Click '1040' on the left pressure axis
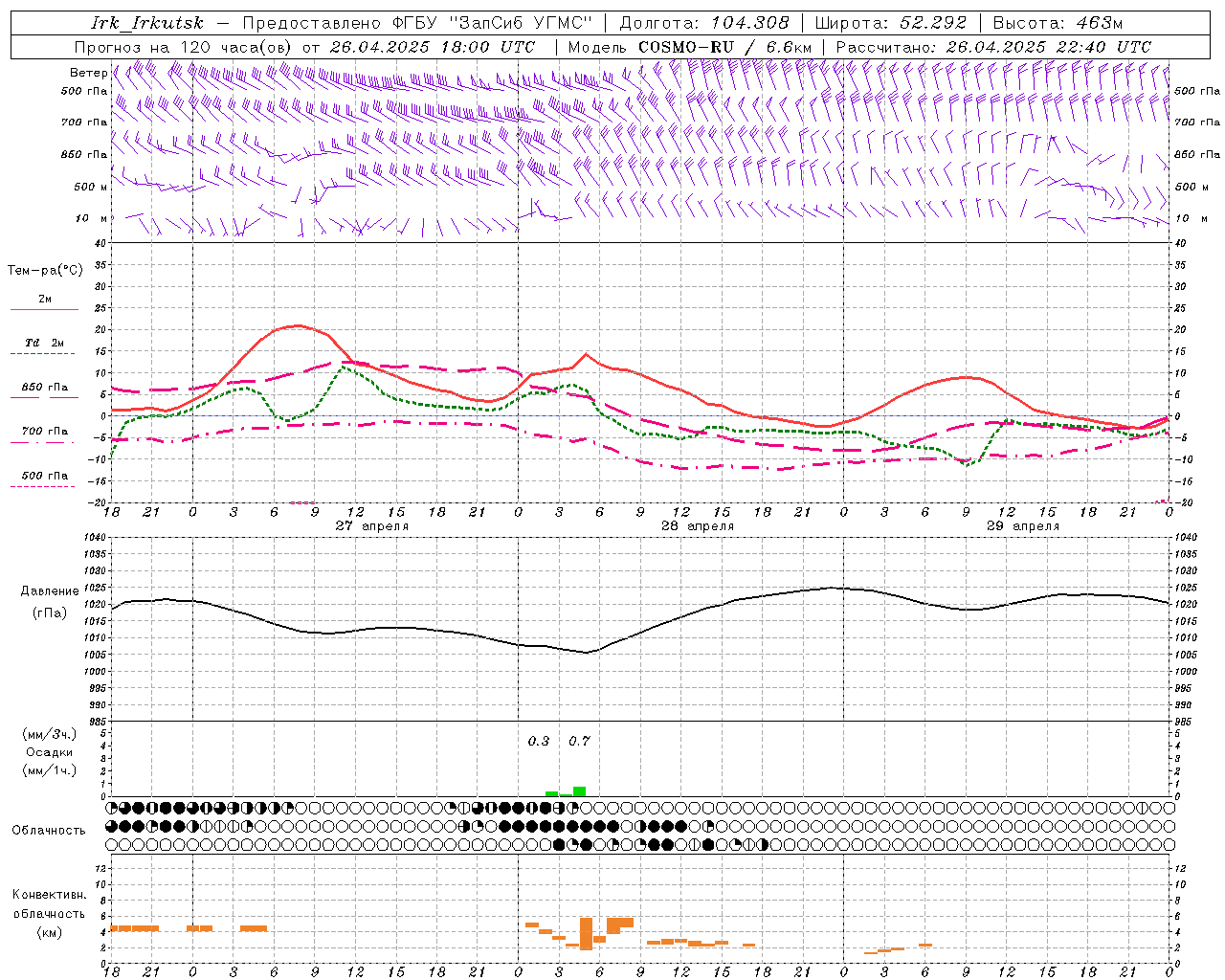 point(95,538)
